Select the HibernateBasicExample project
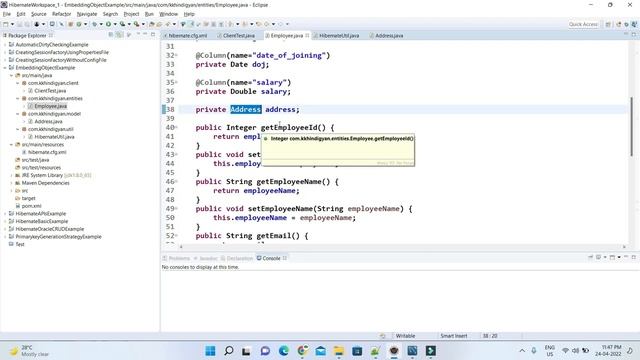Screen dimensions: 640x360 (x=42, y=221)
